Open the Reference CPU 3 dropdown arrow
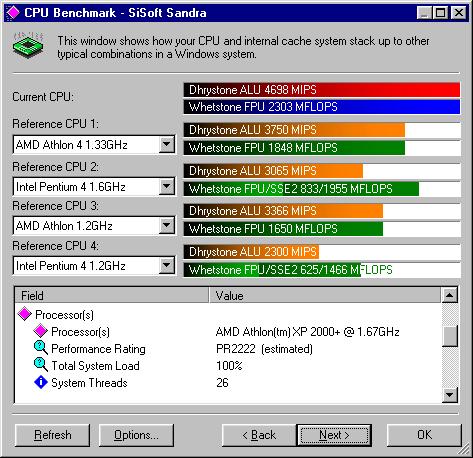This screenshot has height=458, width=473. click(166, 226)
